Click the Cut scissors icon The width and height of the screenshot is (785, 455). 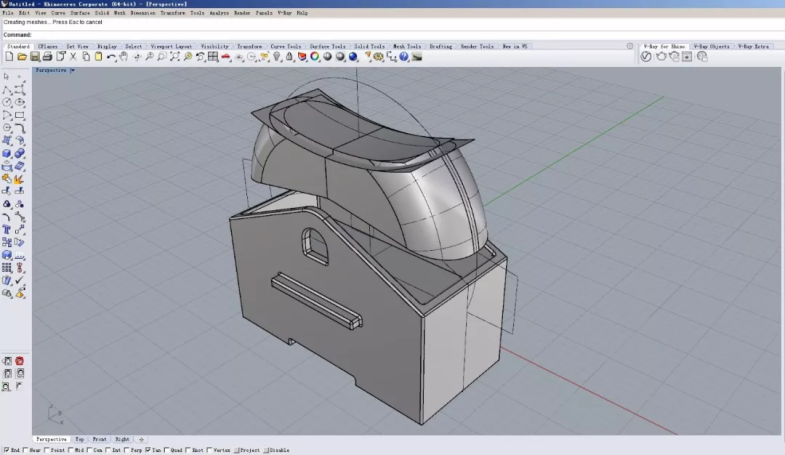tap(73, 57)
